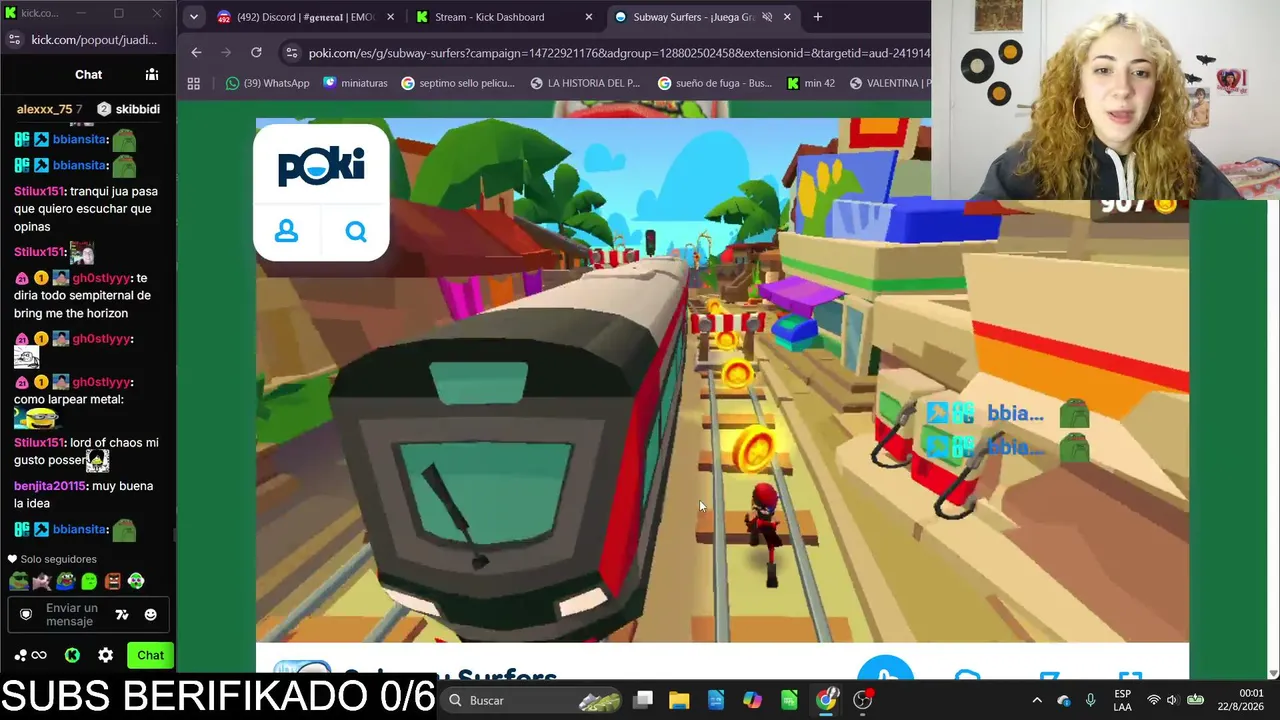This screenshot has width=1280, height=720.
Task: Show hidden system tray icons
Action: pos(1037,700)
